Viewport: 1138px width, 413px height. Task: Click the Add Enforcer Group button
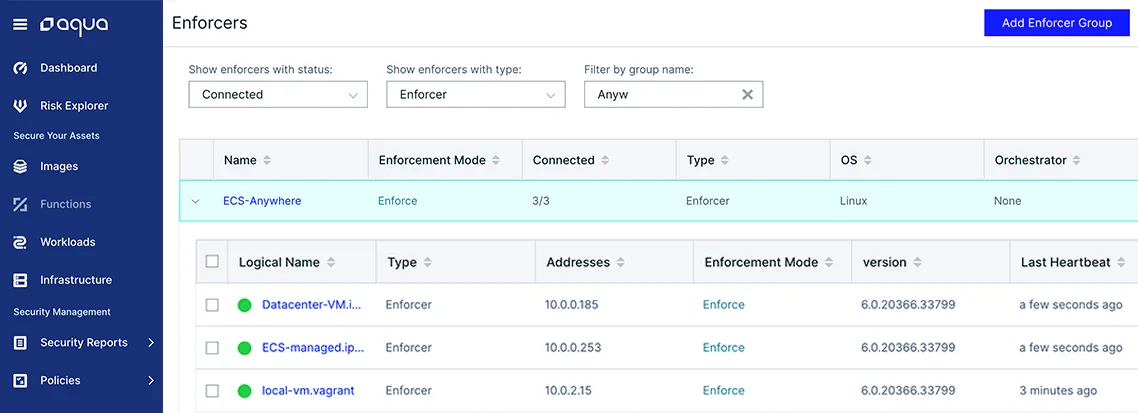coord(1057,23)
